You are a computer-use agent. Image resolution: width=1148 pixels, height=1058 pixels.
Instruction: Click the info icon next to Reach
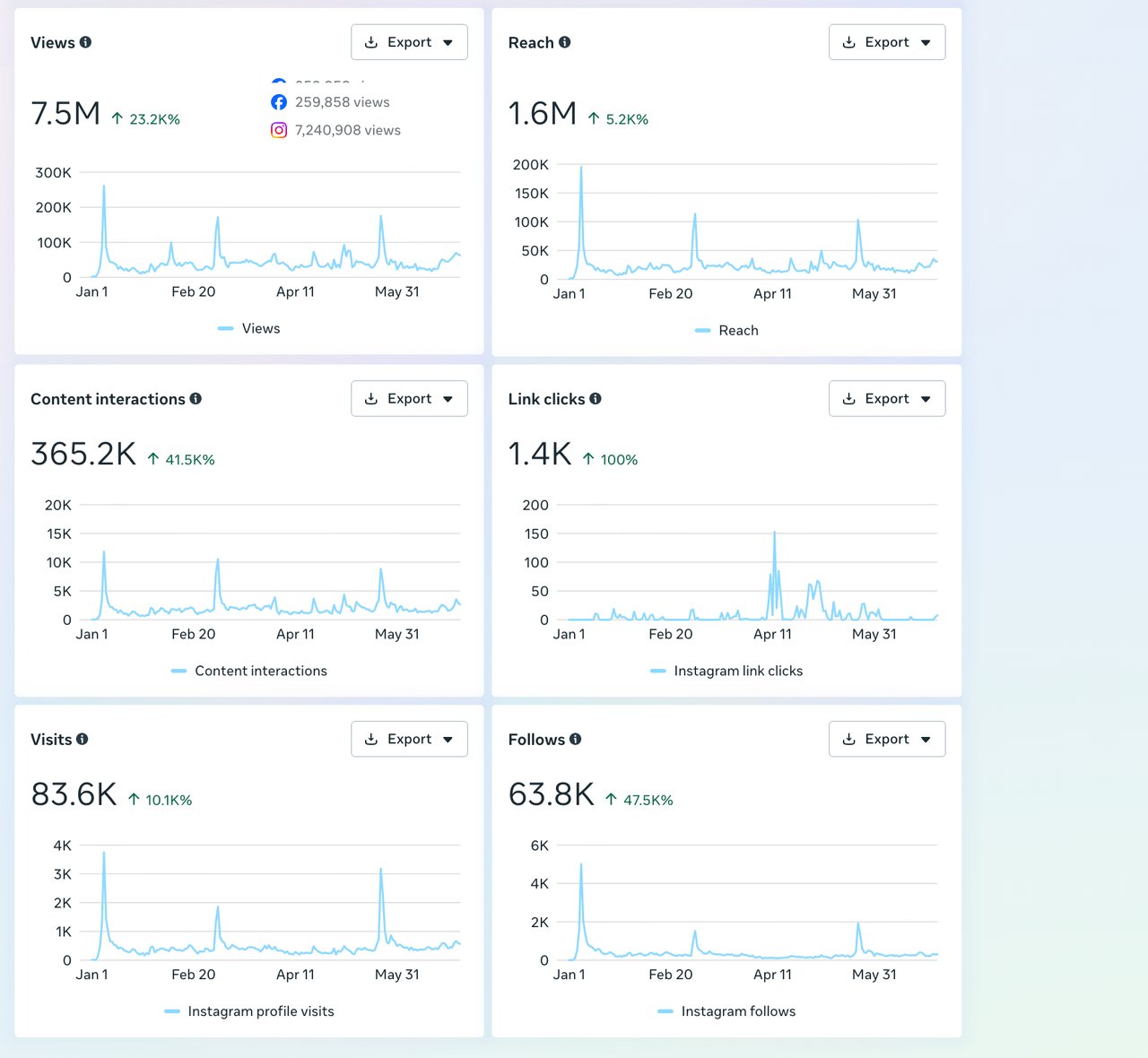[x=564, y=42]
